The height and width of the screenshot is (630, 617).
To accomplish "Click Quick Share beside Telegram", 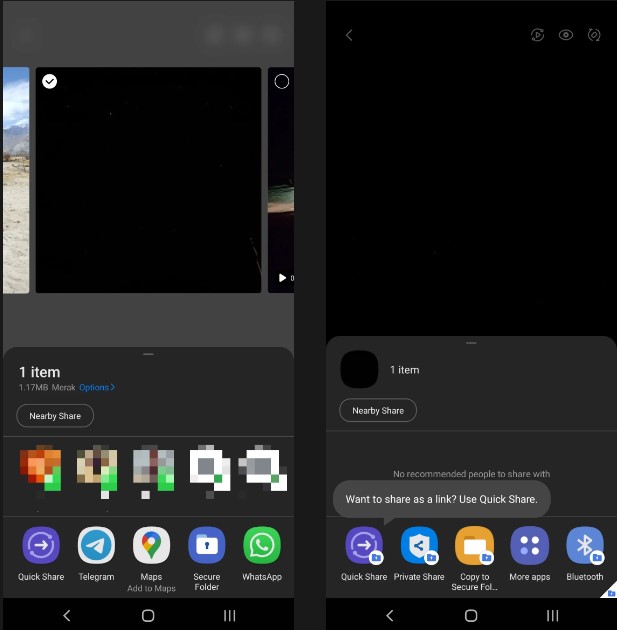I will 41,545.
